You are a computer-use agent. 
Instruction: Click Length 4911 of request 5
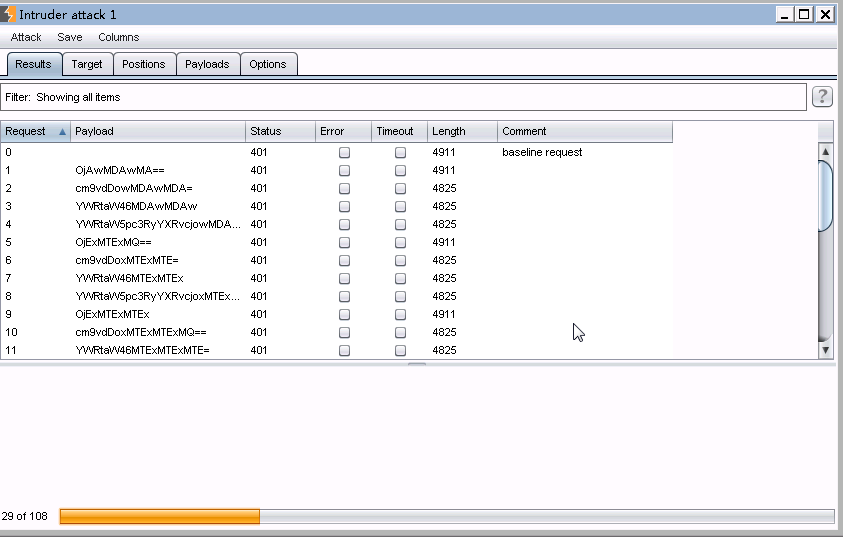(x=444, y=242)
